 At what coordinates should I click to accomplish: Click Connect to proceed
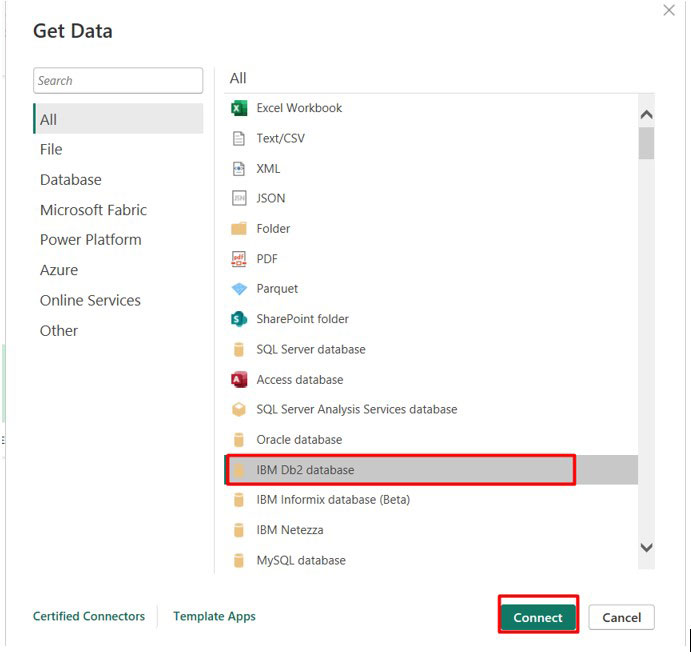(538, 617)
